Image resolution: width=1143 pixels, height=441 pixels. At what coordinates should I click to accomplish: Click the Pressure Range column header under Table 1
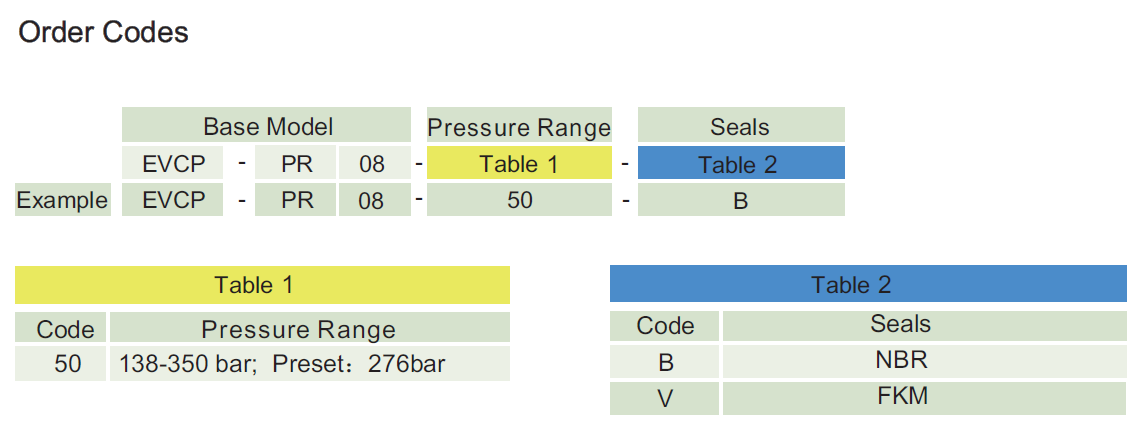[298, 329]
